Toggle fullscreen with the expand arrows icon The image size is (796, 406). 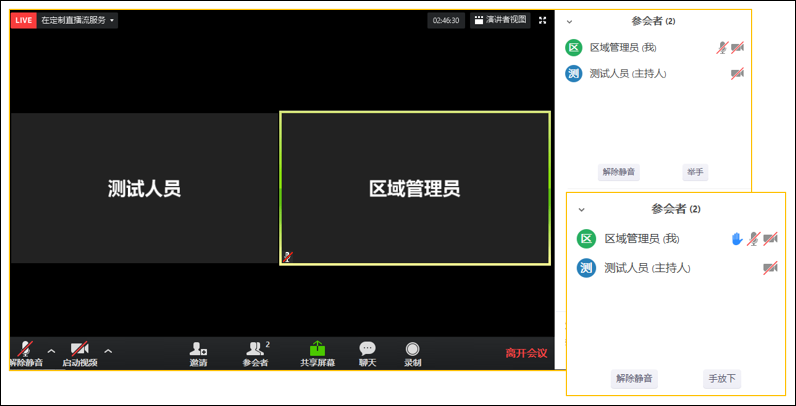pyautogui.click(x=543, y=20)
